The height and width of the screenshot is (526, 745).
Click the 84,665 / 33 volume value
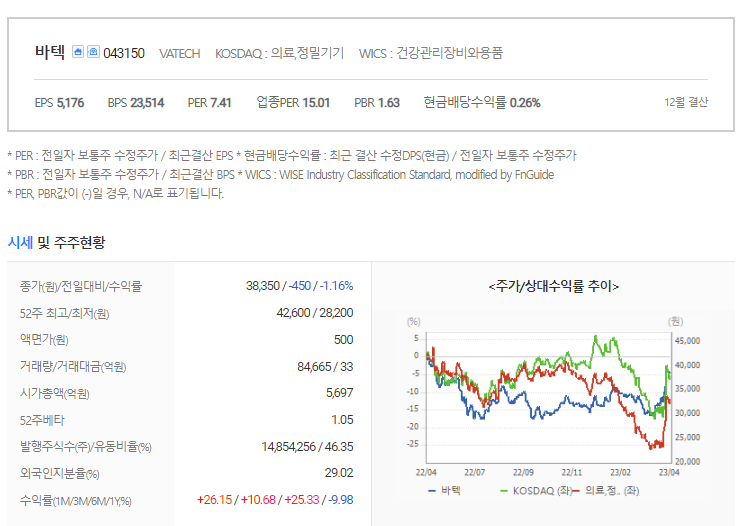[325, 367]
